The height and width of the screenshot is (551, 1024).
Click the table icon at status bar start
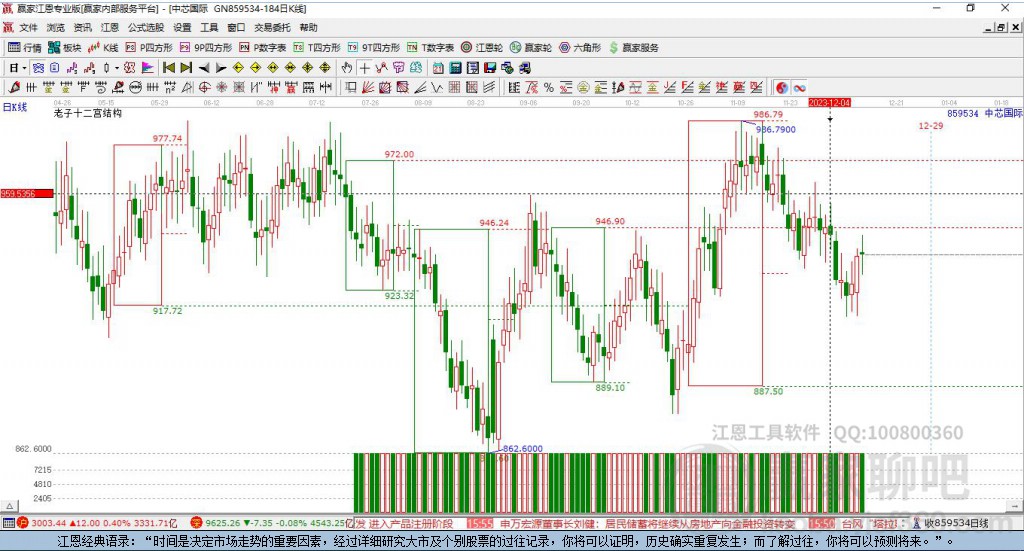point(8,523)
